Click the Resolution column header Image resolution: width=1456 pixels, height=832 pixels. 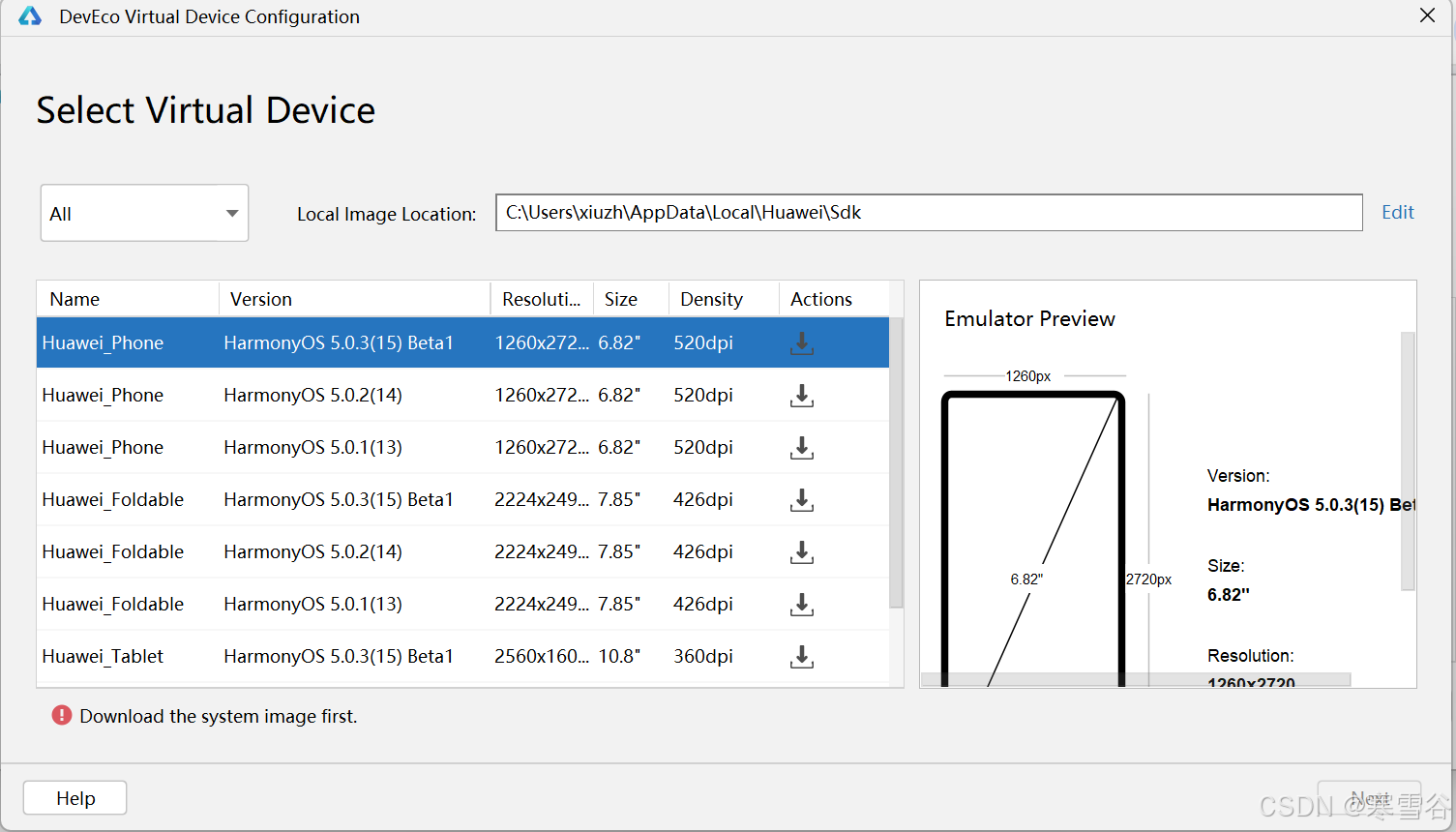(542, 299)
